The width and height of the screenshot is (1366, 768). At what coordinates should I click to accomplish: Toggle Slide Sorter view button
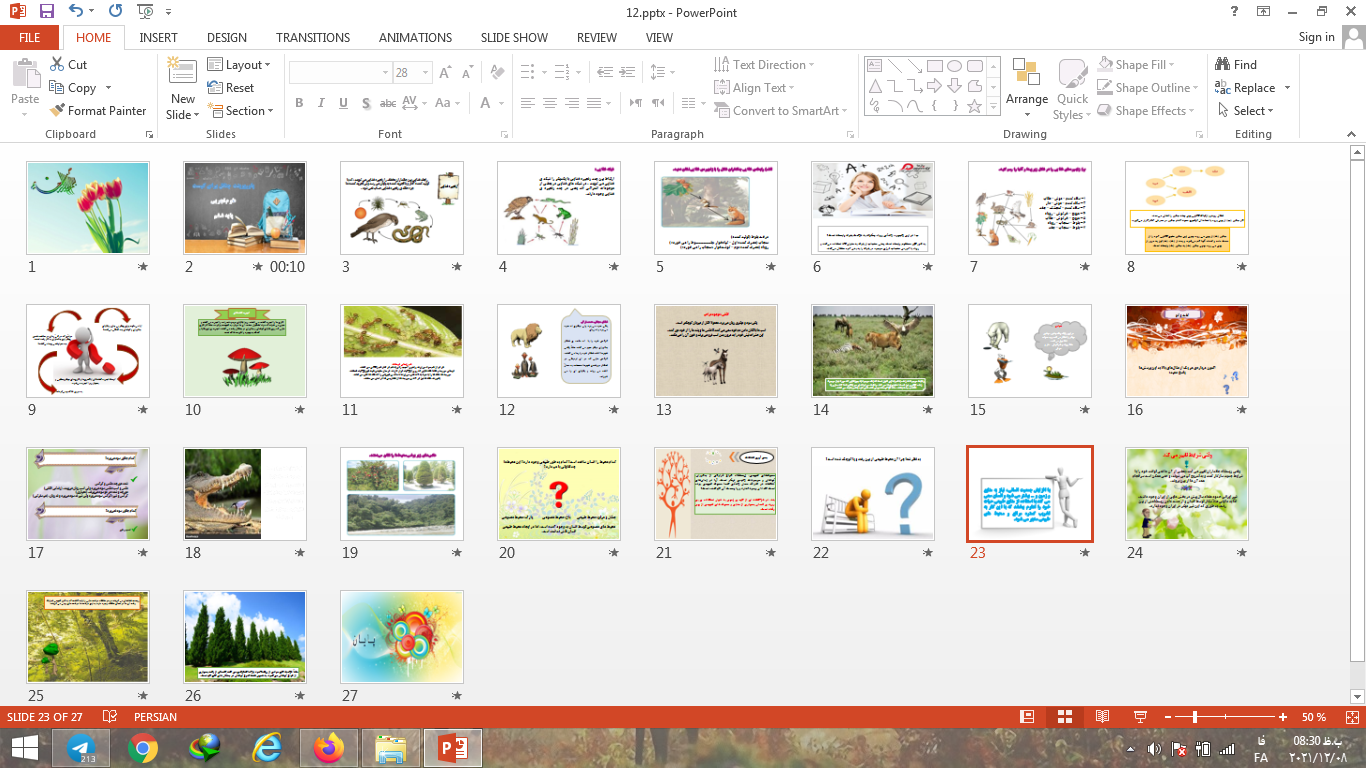1065,717
